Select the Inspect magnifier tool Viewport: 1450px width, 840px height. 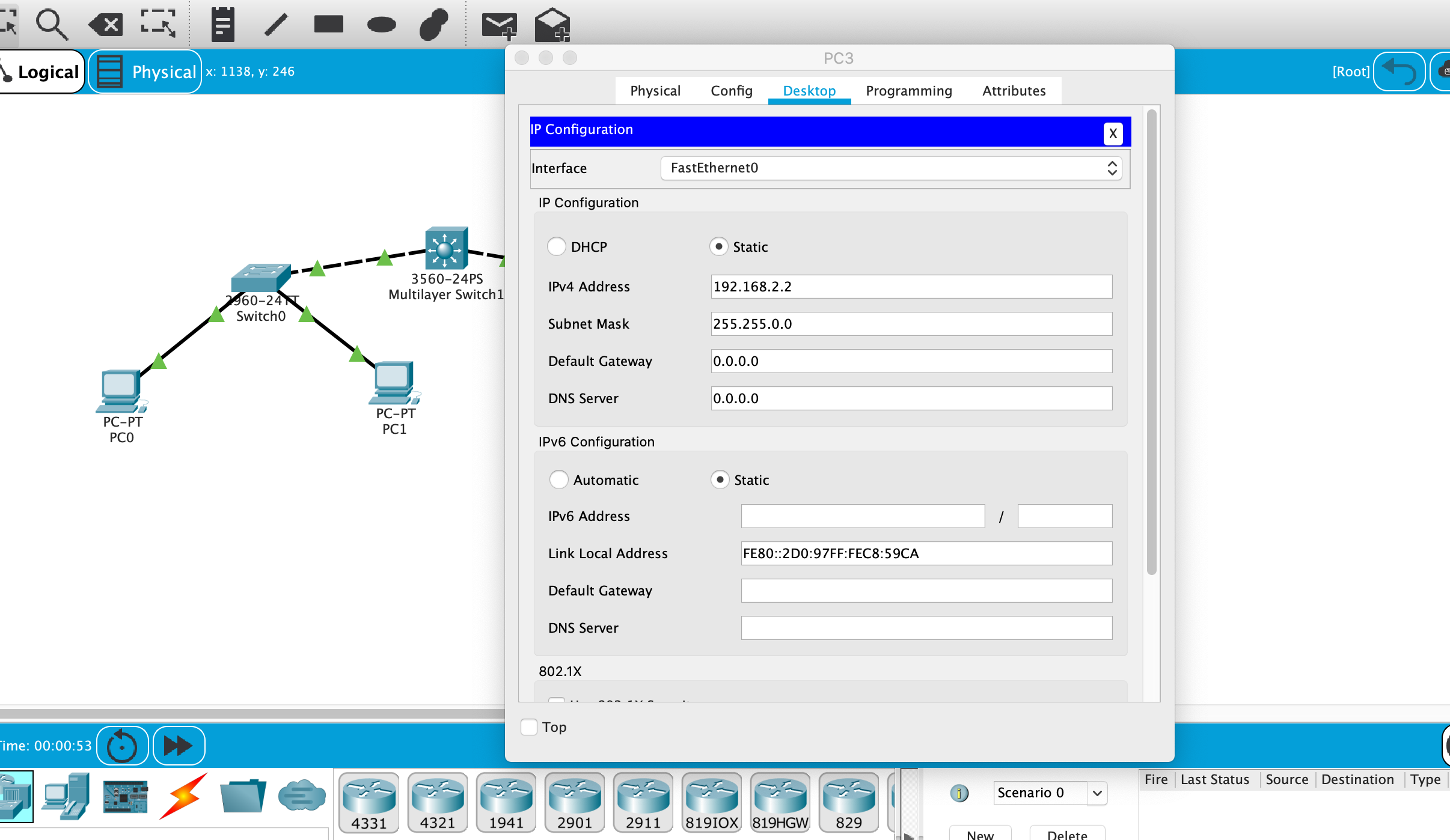click(x=52, y=25)
